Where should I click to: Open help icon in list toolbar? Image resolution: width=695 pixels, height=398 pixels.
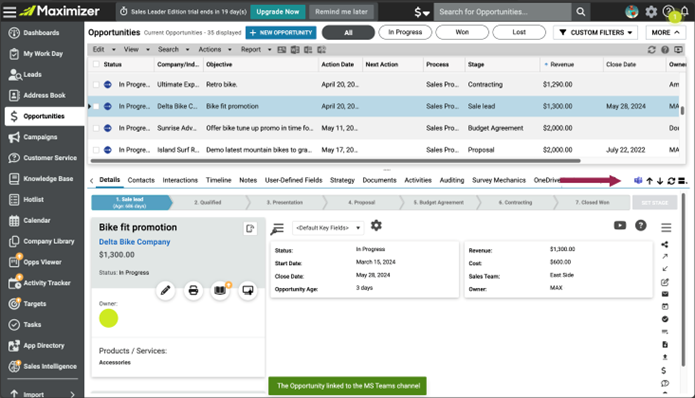pyautogui.click(x=665, y=50)
